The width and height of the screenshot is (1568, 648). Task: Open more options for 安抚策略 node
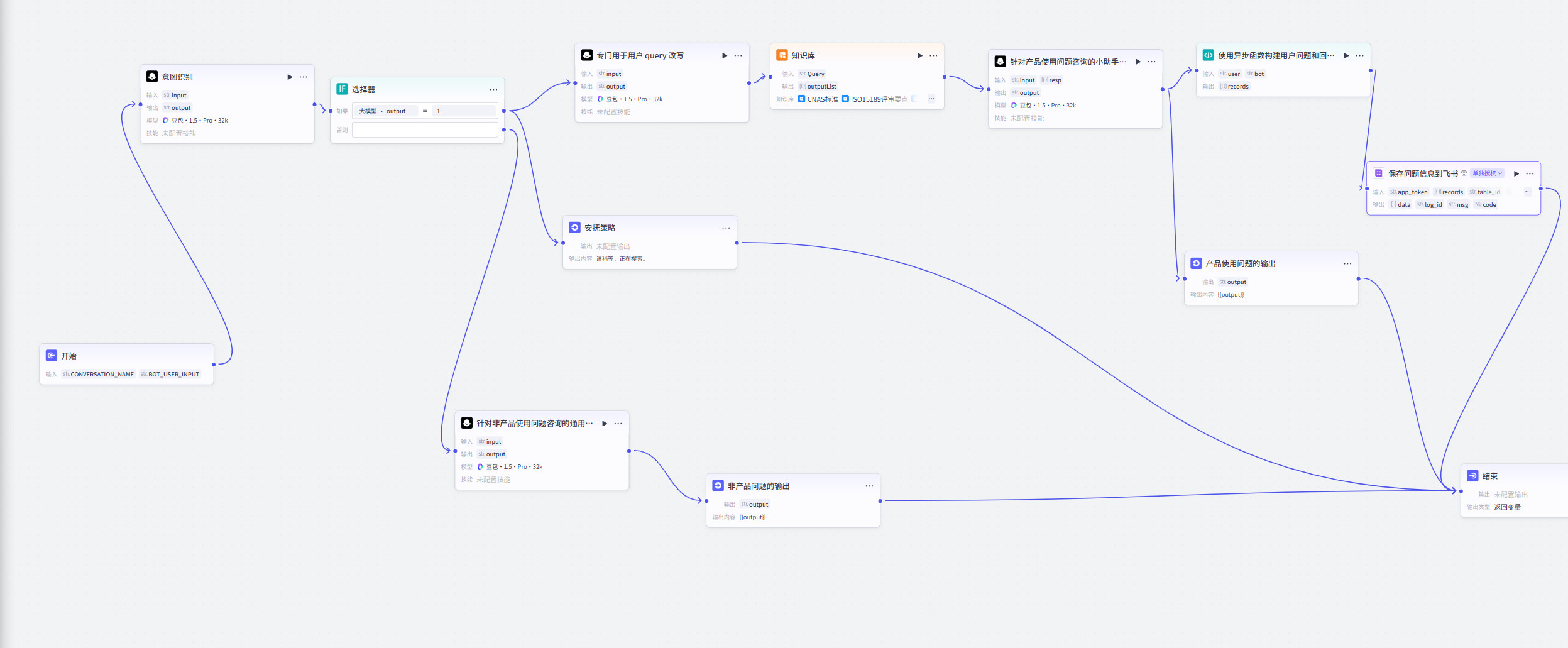point(726,228)
